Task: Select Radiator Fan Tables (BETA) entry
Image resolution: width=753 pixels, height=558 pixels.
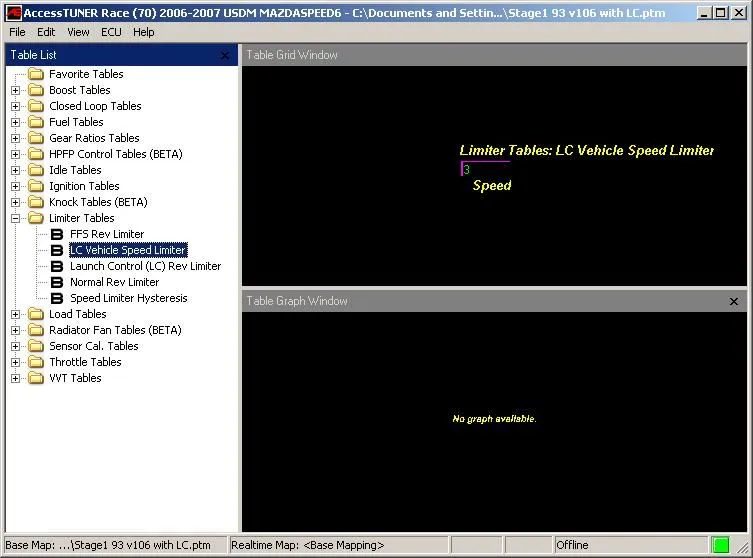Action: click(115, 330)
